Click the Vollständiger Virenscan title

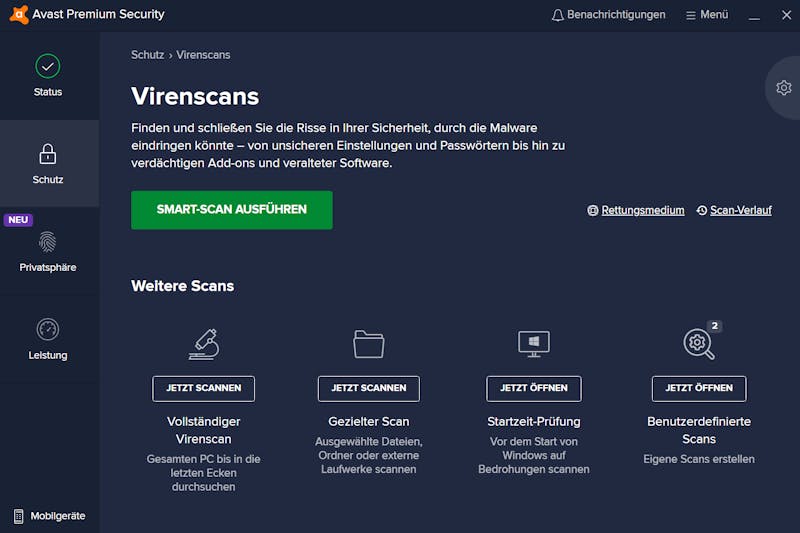(204, 430)
